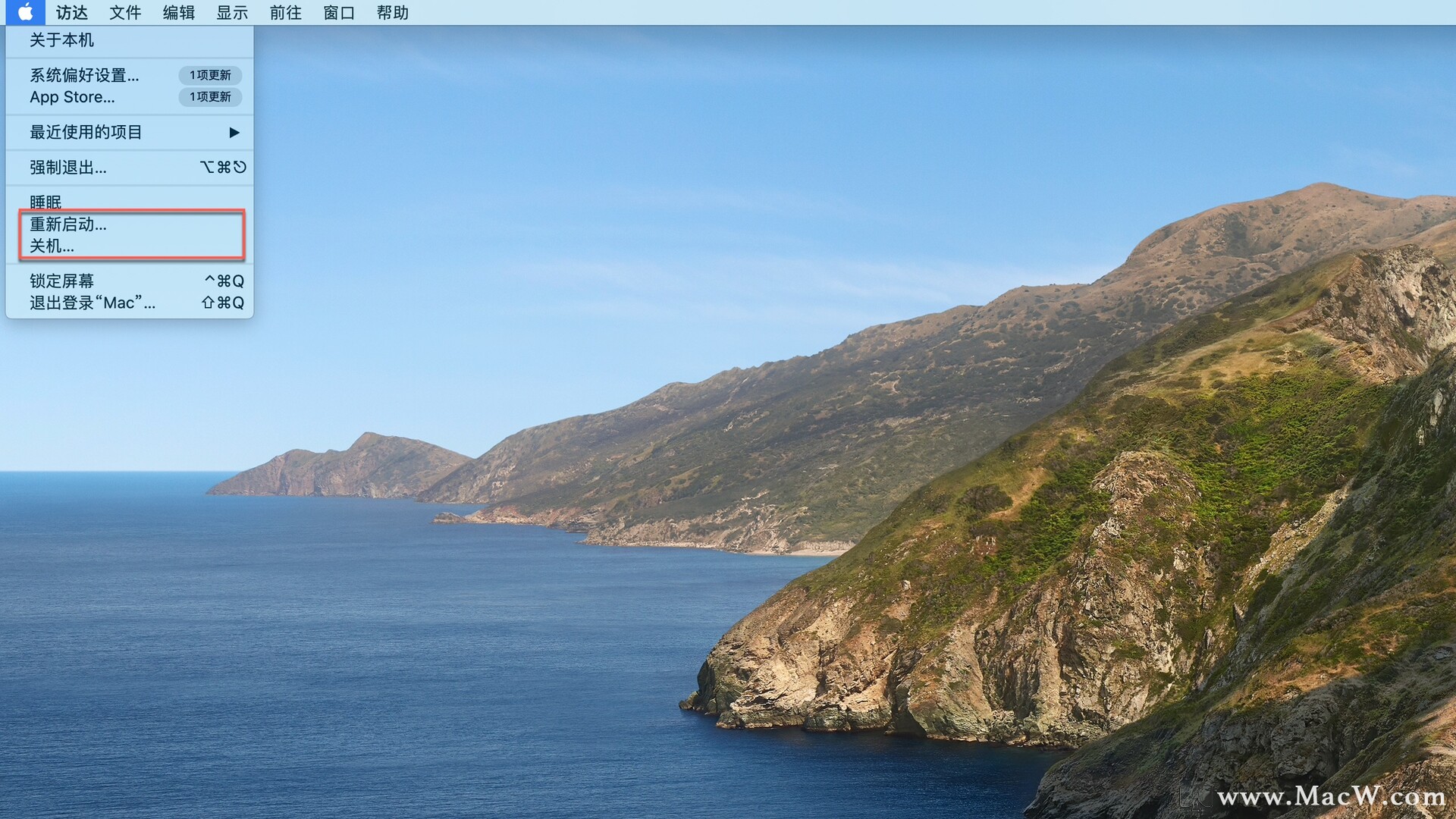The image size is (1456, 819).
Task: Click the 1项更新 badge beside App Store
Action: [210, 97]
